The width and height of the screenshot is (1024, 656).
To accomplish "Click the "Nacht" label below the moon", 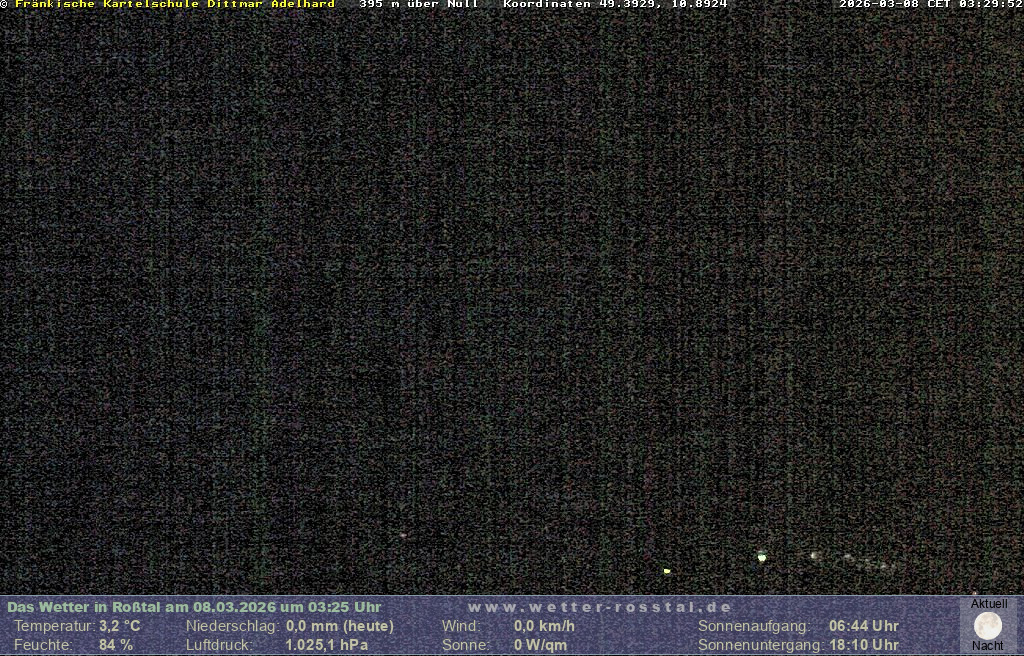I will [x=988, y=646].
